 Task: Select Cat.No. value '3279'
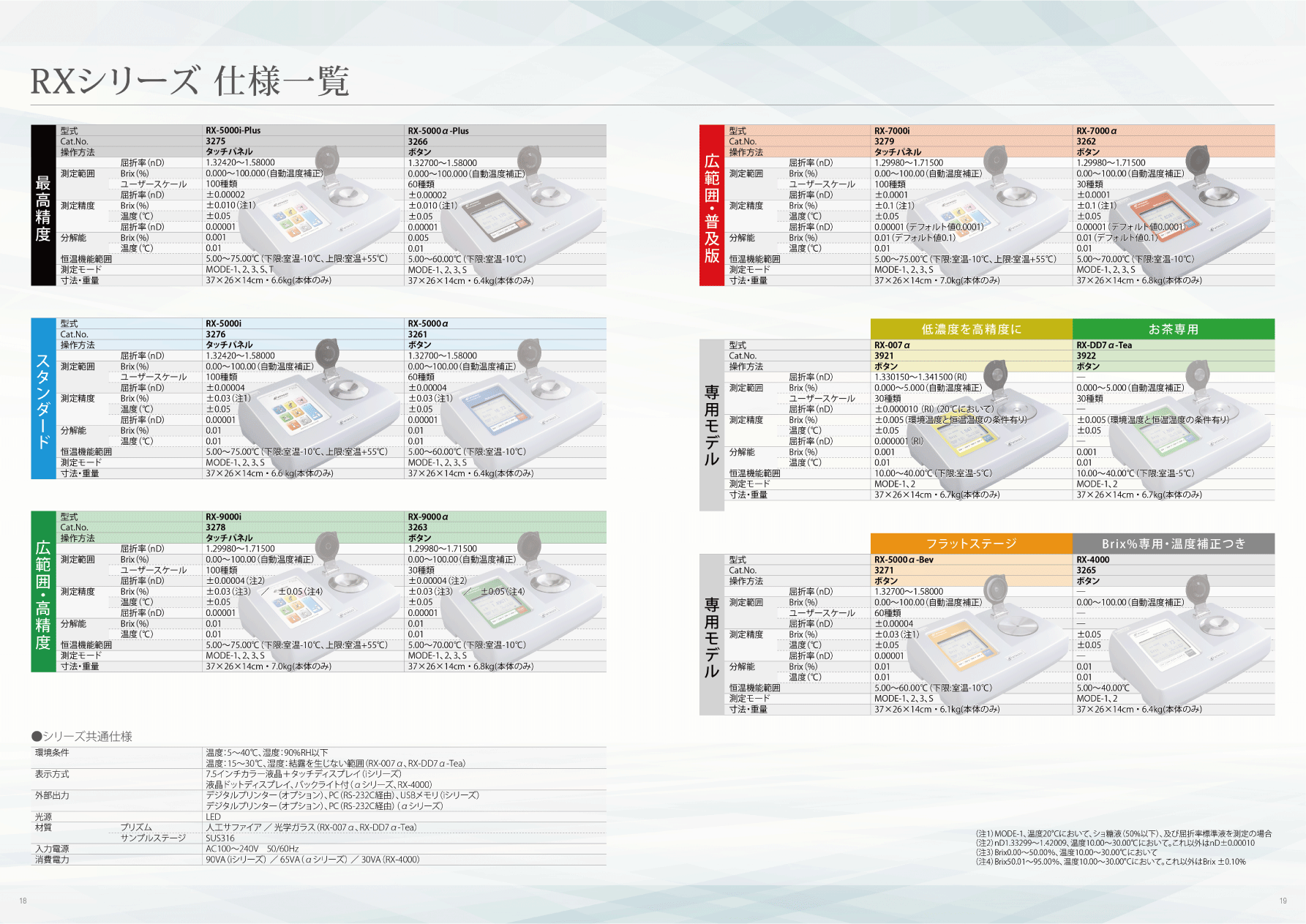coord(885,141)
